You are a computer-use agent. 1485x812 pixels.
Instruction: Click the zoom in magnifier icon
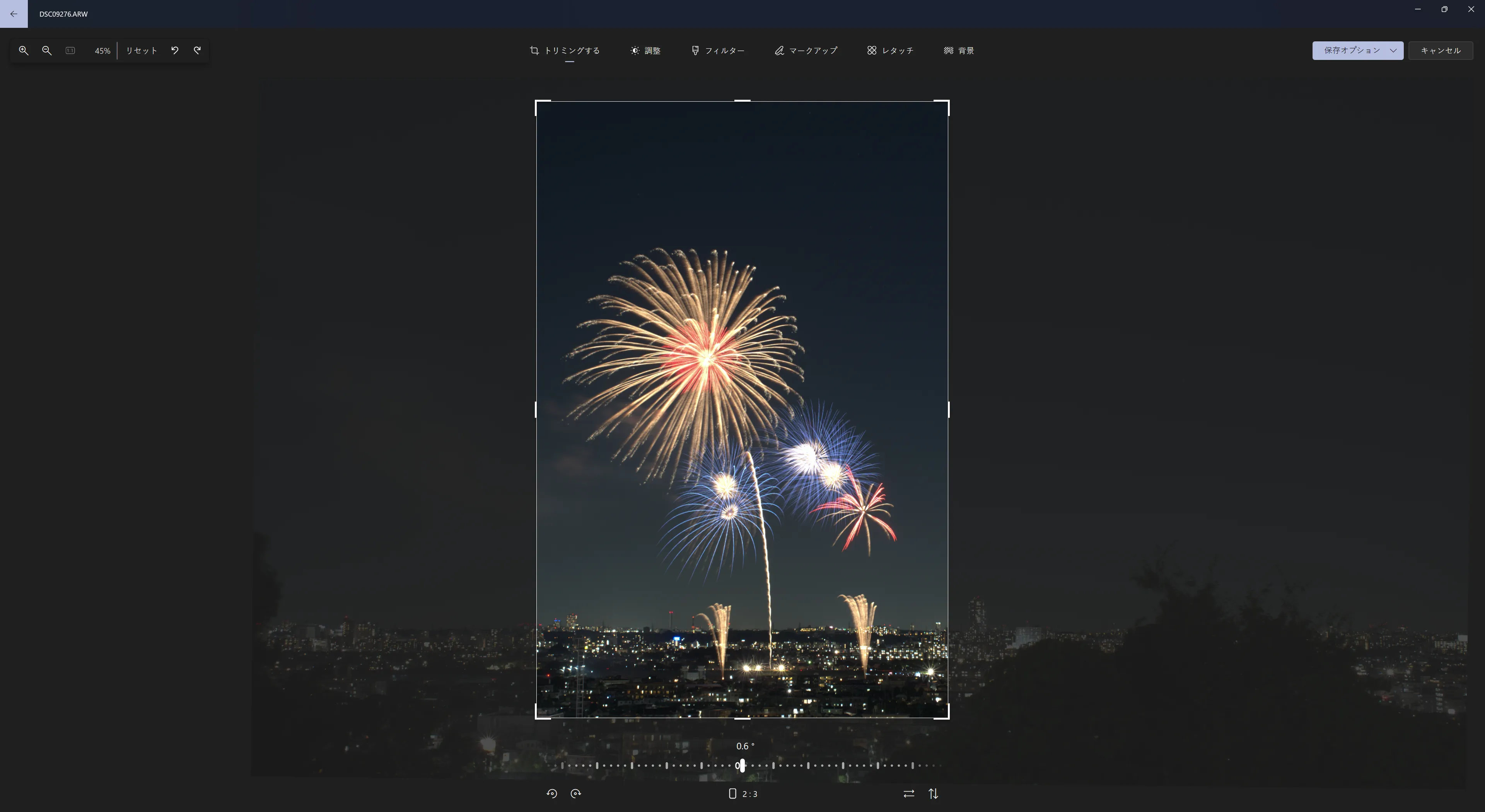[24, 51]
